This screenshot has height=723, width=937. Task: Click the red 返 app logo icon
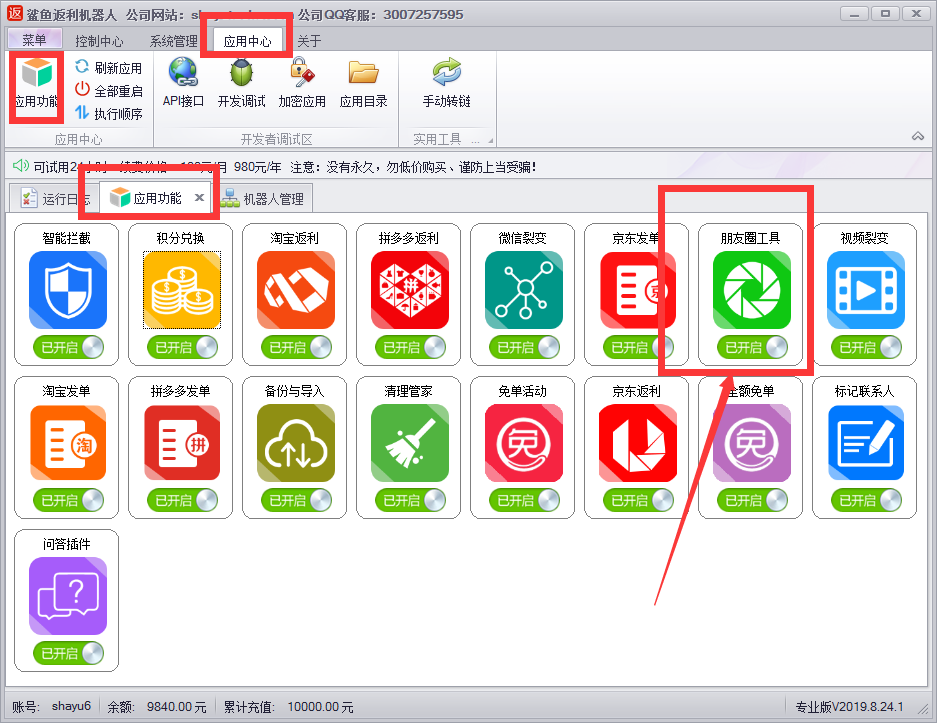point(14,13)
